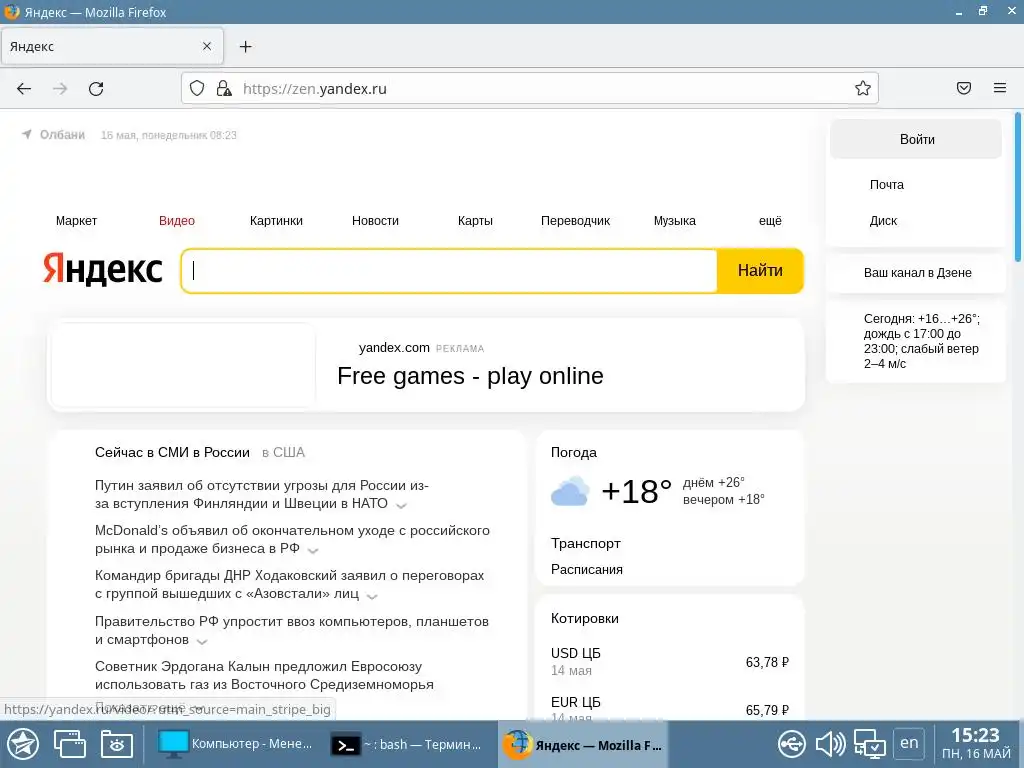Open McDonald's leaving Russia news

pyautogui.click(x=292, y=539)
